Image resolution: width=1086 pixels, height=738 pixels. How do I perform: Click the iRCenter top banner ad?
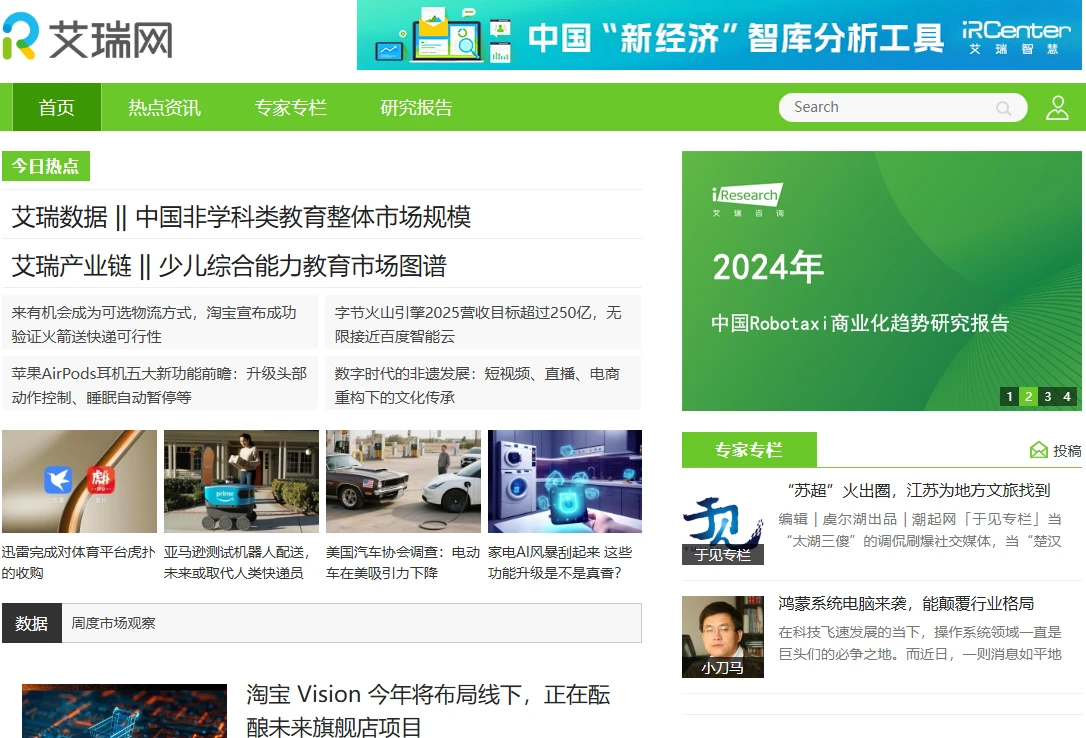tap(719, 35)
